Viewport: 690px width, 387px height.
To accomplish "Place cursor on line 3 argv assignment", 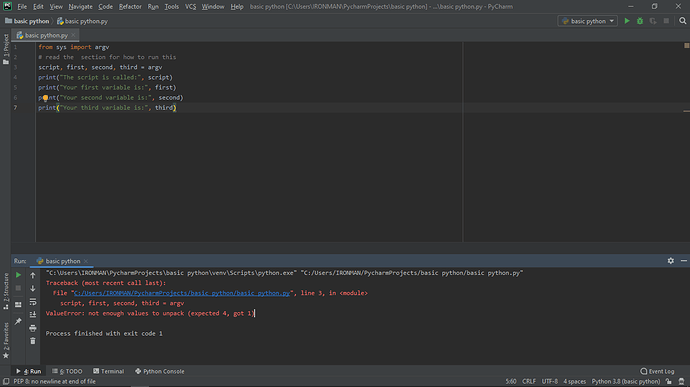I will coord(100,67).
